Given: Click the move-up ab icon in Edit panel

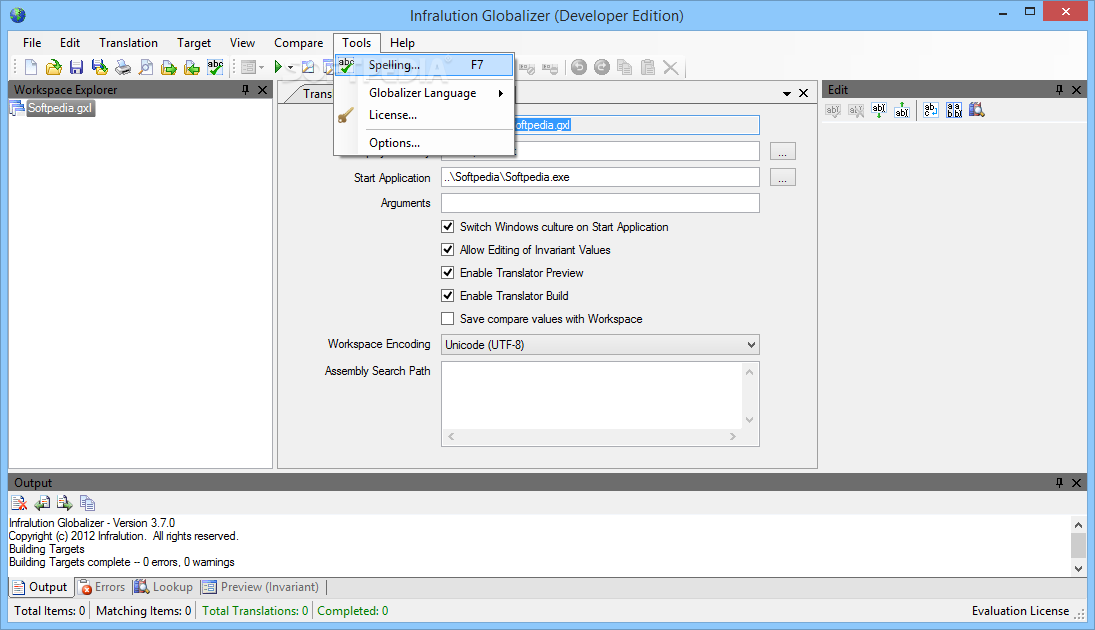Looking at the screenshot, I should (902, 110).
